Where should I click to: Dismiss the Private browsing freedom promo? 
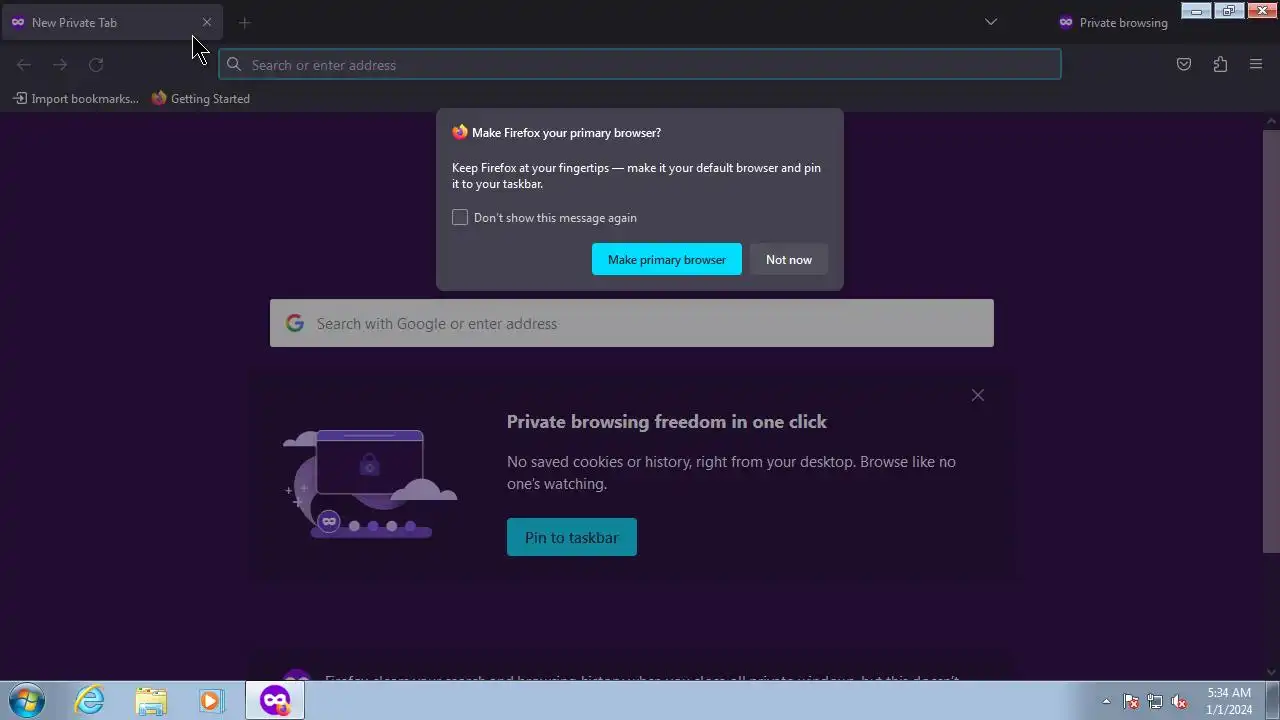tap(978, 395)
